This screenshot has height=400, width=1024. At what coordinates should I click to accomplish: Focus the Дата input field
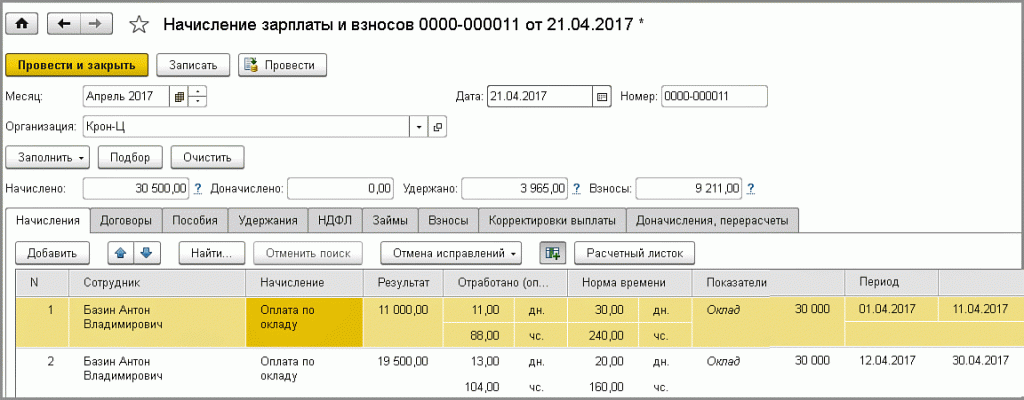(x=540, y=96)
